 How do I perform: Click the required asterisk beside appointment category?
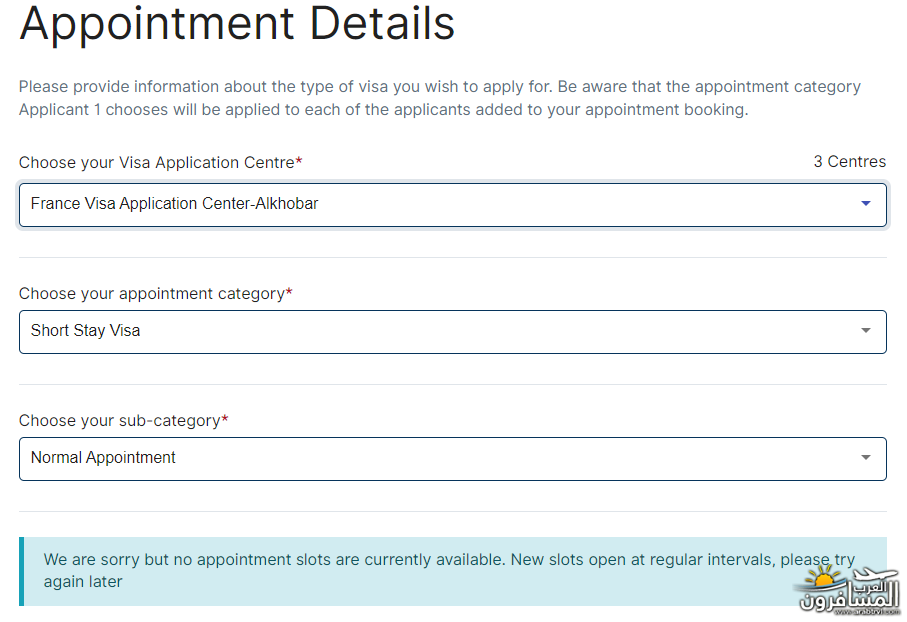tap(289, 292)
